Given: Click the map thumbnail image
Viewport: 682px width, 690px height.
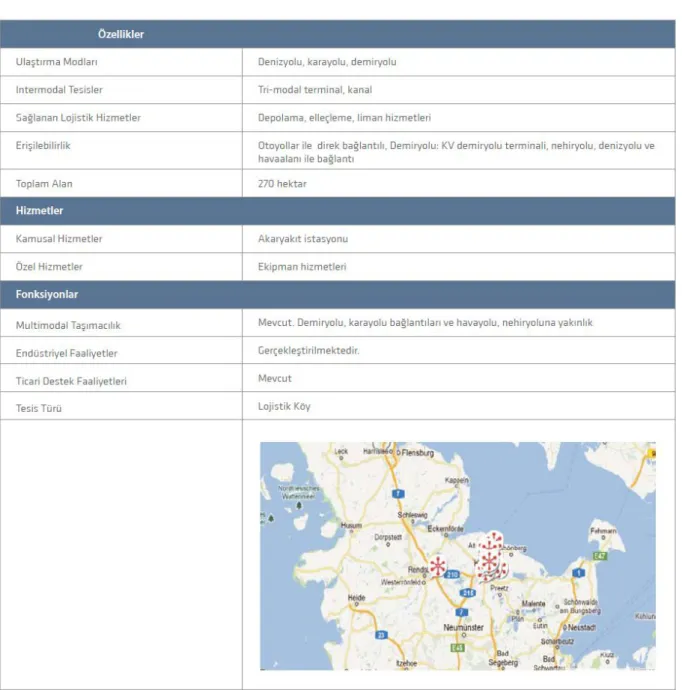Looking at the screenshot, I should coord(458,556).
